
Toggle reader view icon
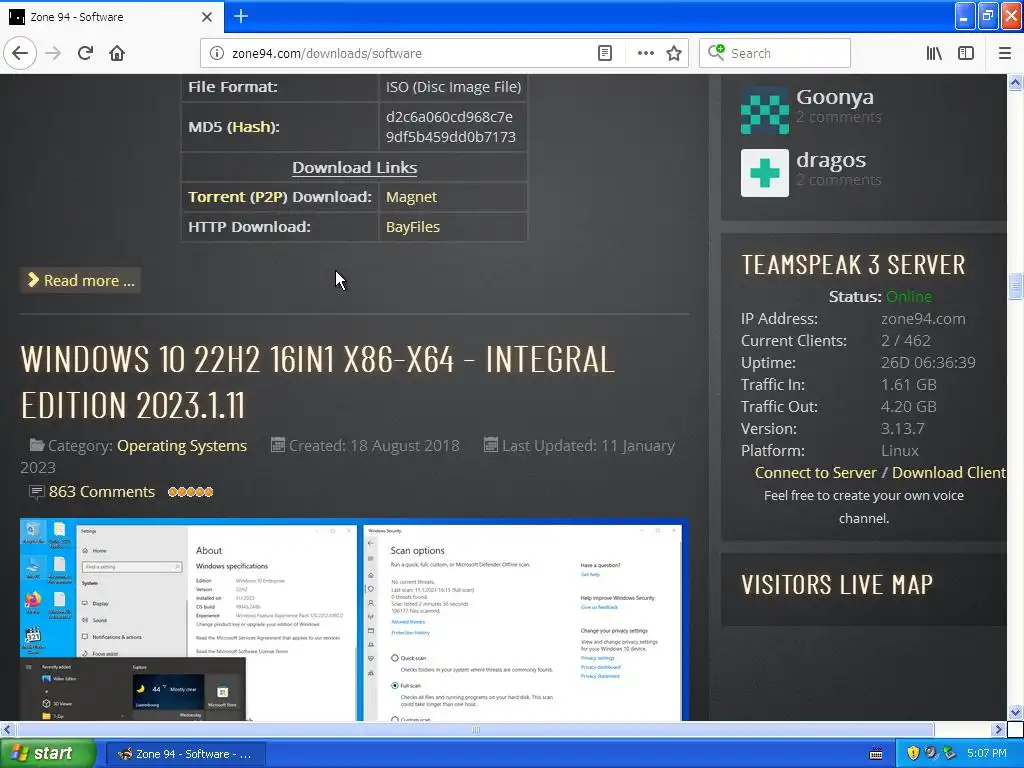click(605, 53)
